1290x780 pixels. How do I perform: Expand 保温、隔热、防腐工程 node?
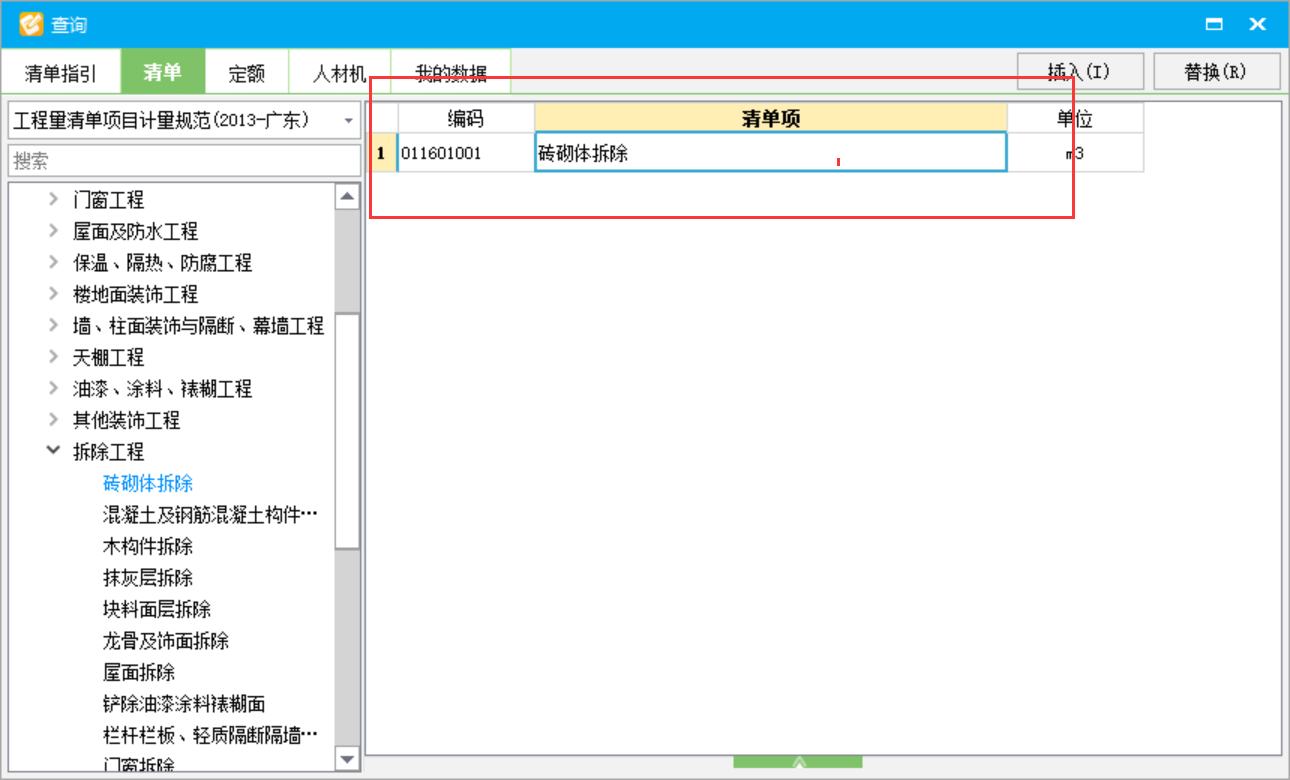pyautogui.click(x=53, y=263)
